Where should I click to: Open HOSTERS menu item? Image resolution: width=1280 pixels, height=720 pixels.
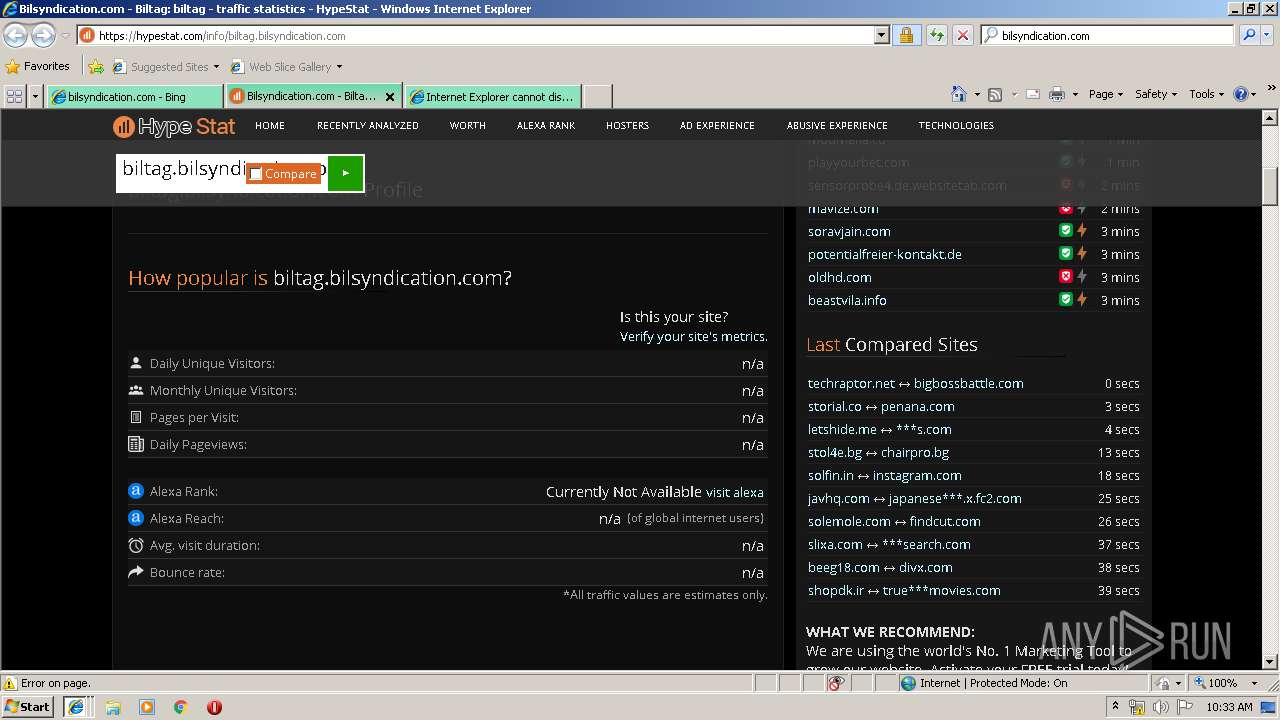pos(627,126)
